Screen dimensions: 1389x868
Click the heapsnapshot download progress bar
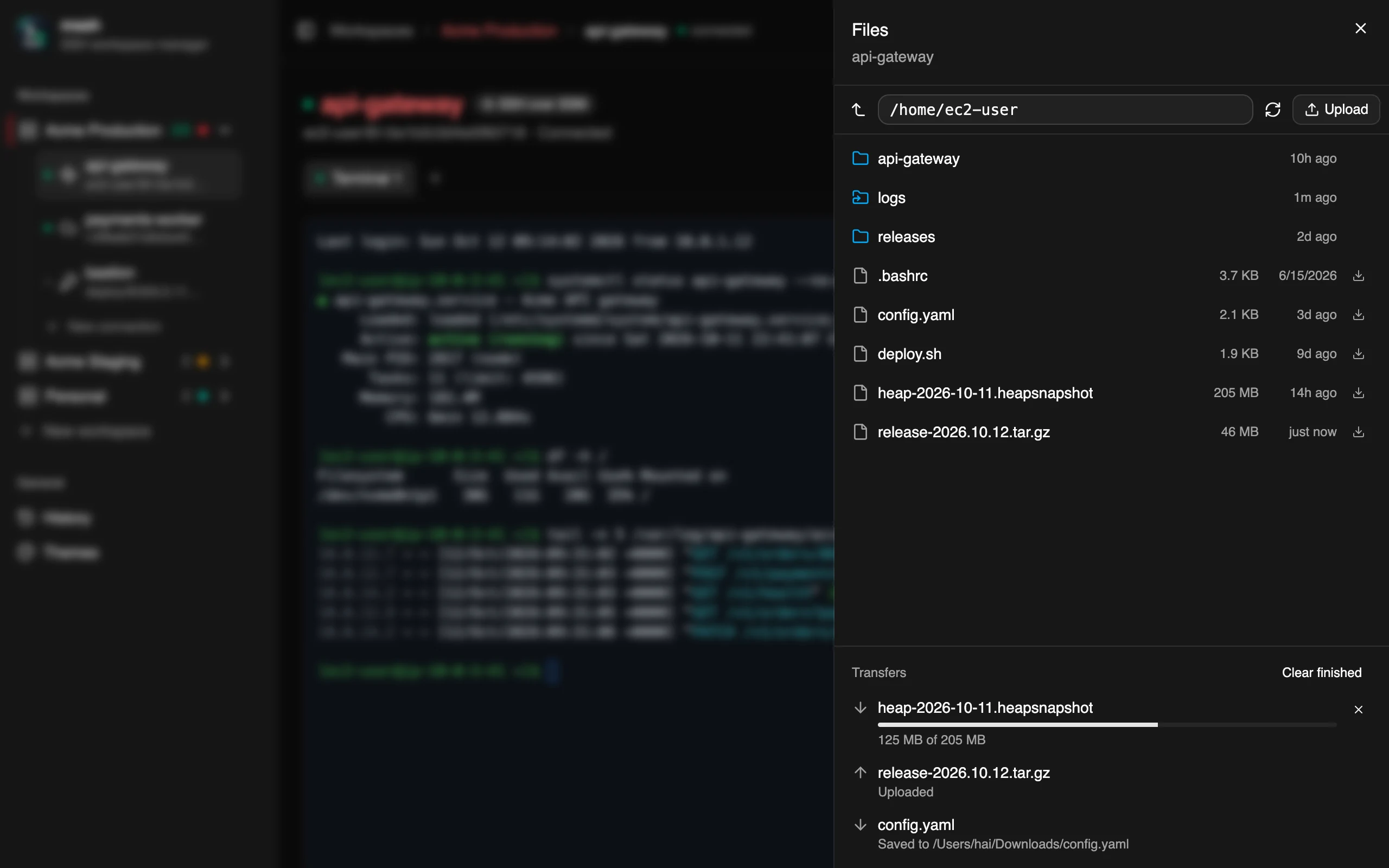pos(1107,725)
